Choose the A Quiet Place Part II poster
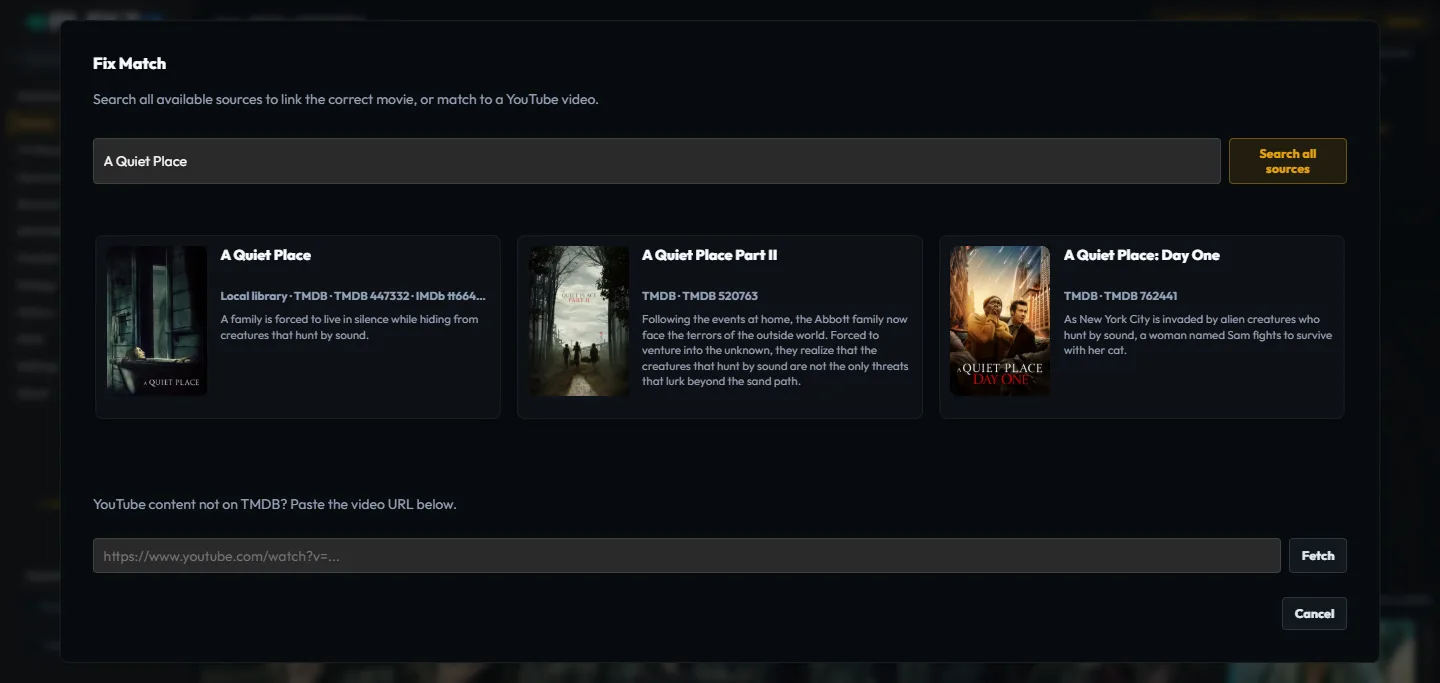The image size is (1440, 683). pos(579,320)
